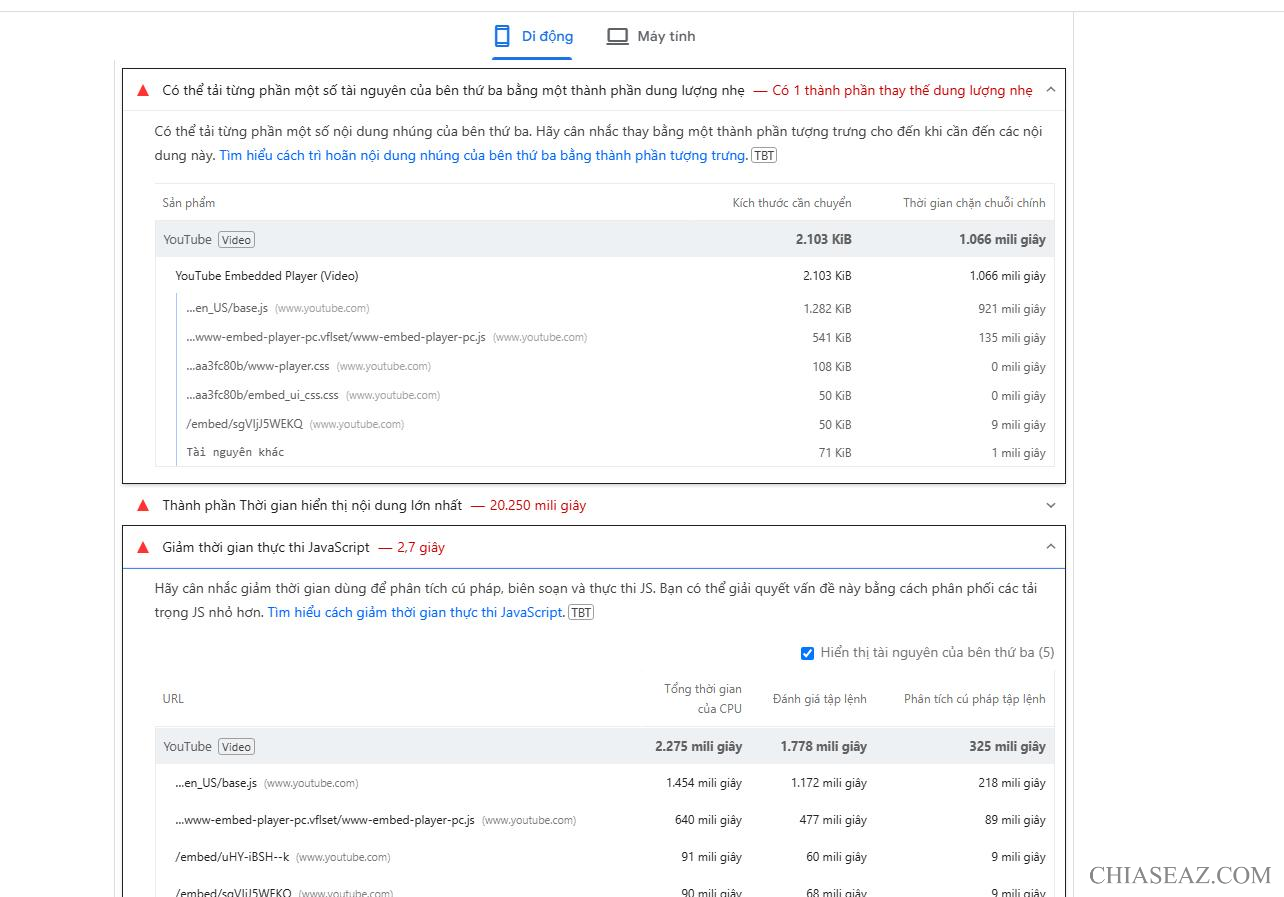Click URL column header
The image size is (1284, 897).
click(173, 699)
